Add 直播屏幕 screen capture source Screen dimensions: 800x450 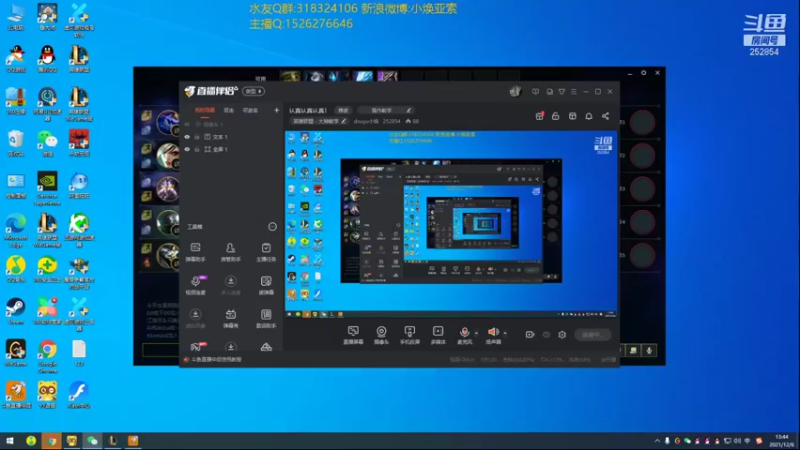click(353, 335)
